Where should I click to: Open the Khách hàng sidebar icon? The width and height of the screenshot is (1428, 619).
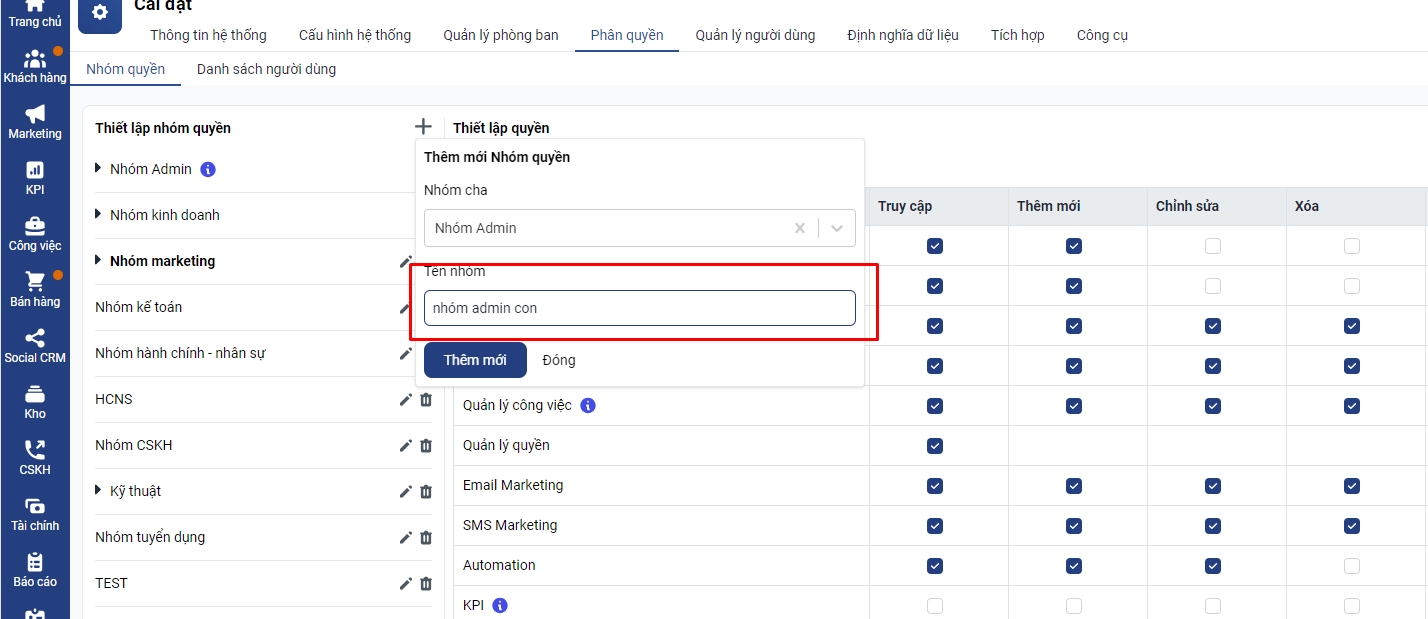pos(35,60)
